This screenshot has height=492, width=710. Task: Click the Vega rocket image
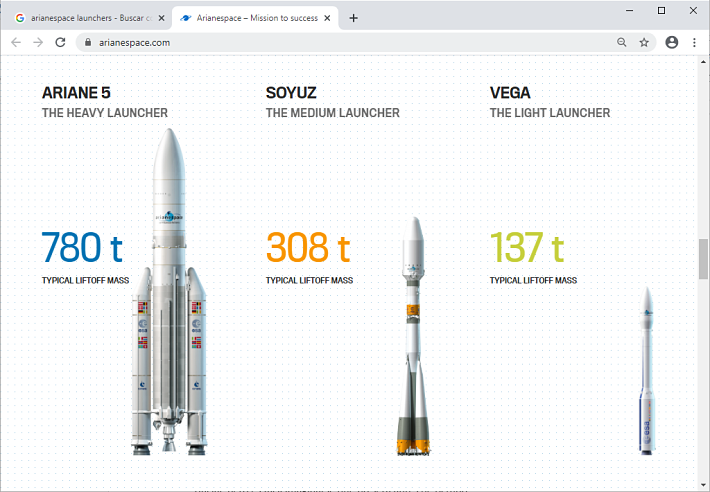[x=647, y=371]
